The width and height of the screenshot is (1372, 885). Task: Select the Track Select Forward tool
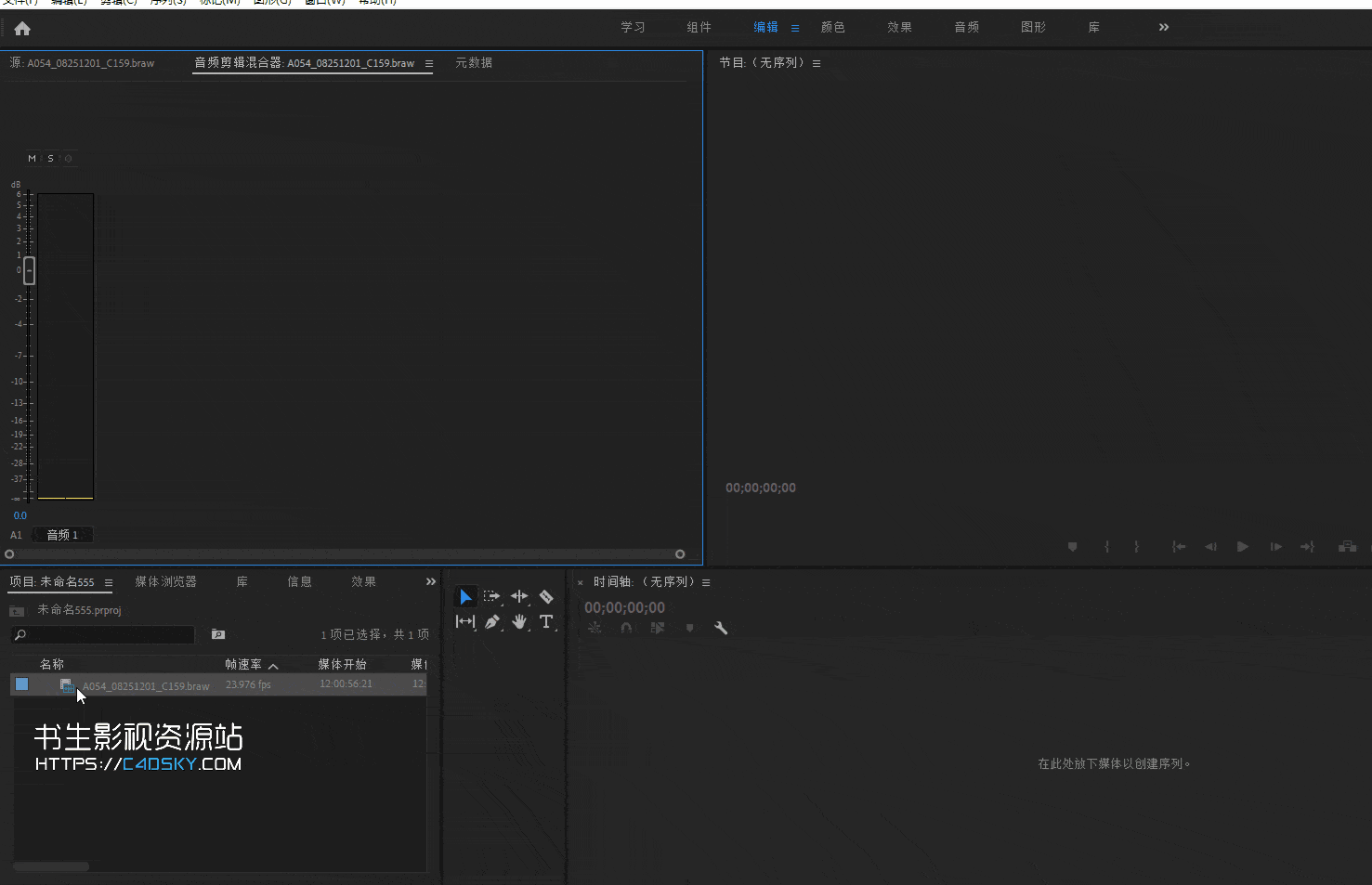(492, 596)
